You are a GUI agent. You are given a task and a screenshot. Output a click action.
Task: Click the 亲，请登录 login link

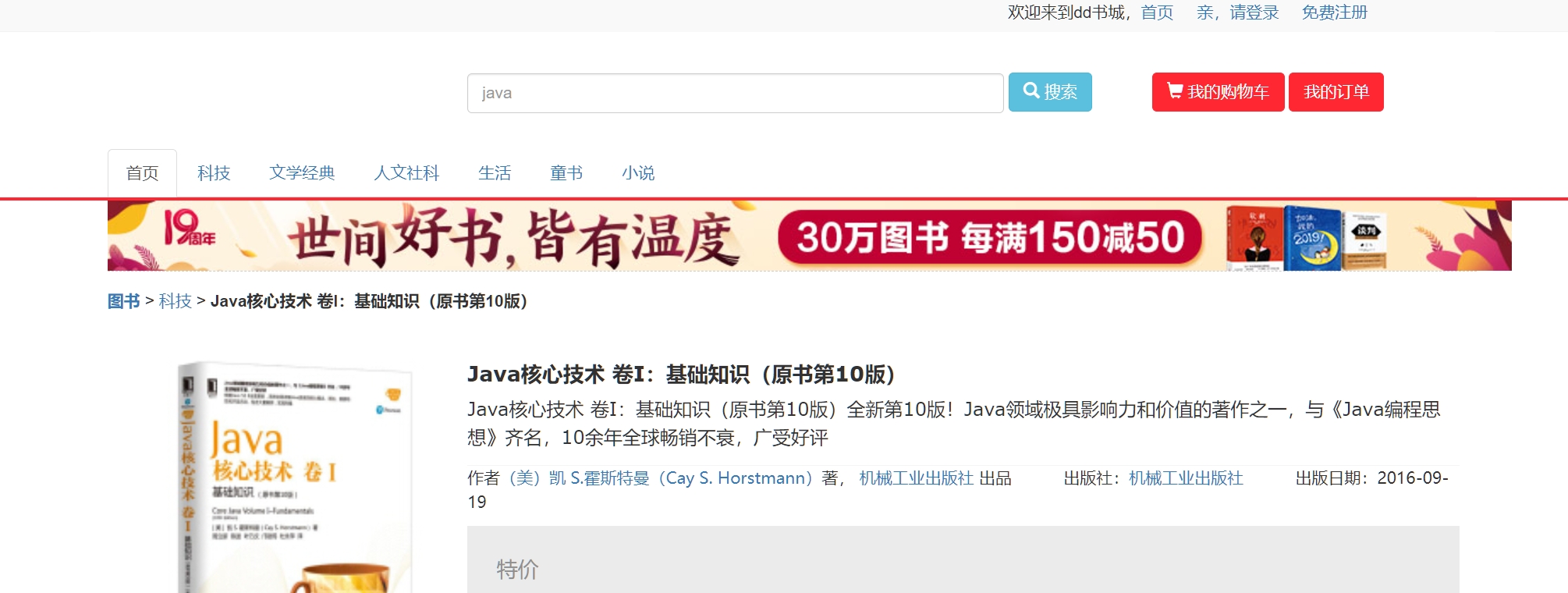(x=1238, y=12)
